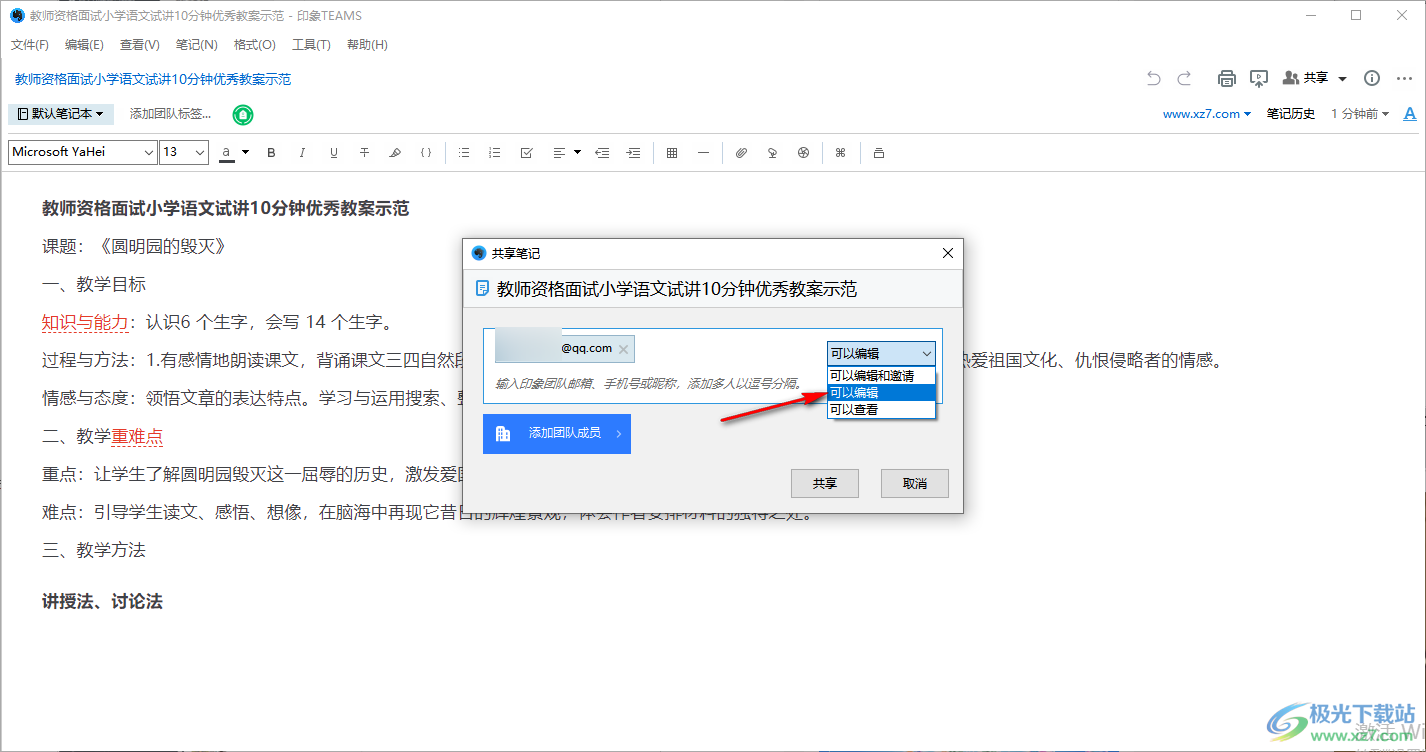Insert a code block with braces icon
1426x752 pixels.
pos(426,153)
